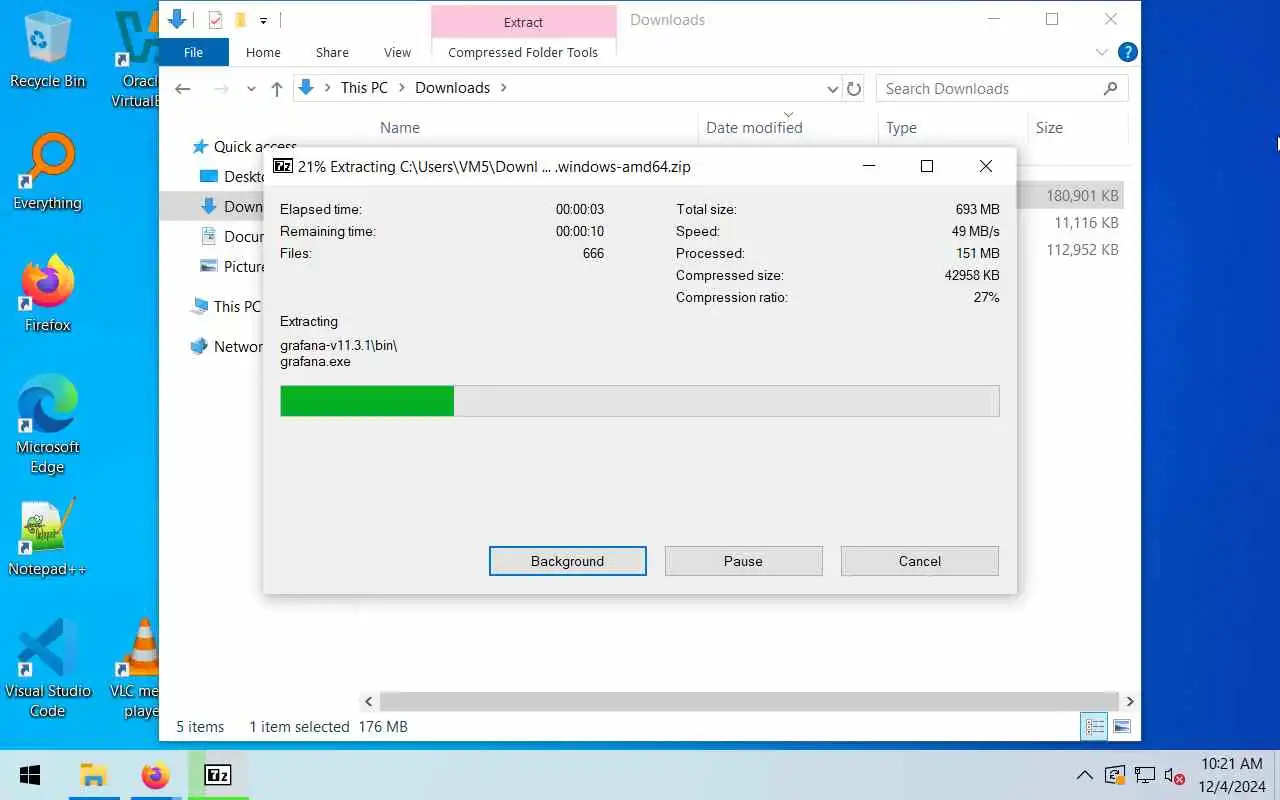Viewport: 1280px width, 800px height.
Task: Click horizontal scrollbar right arrow
Action: (1130, 701)
